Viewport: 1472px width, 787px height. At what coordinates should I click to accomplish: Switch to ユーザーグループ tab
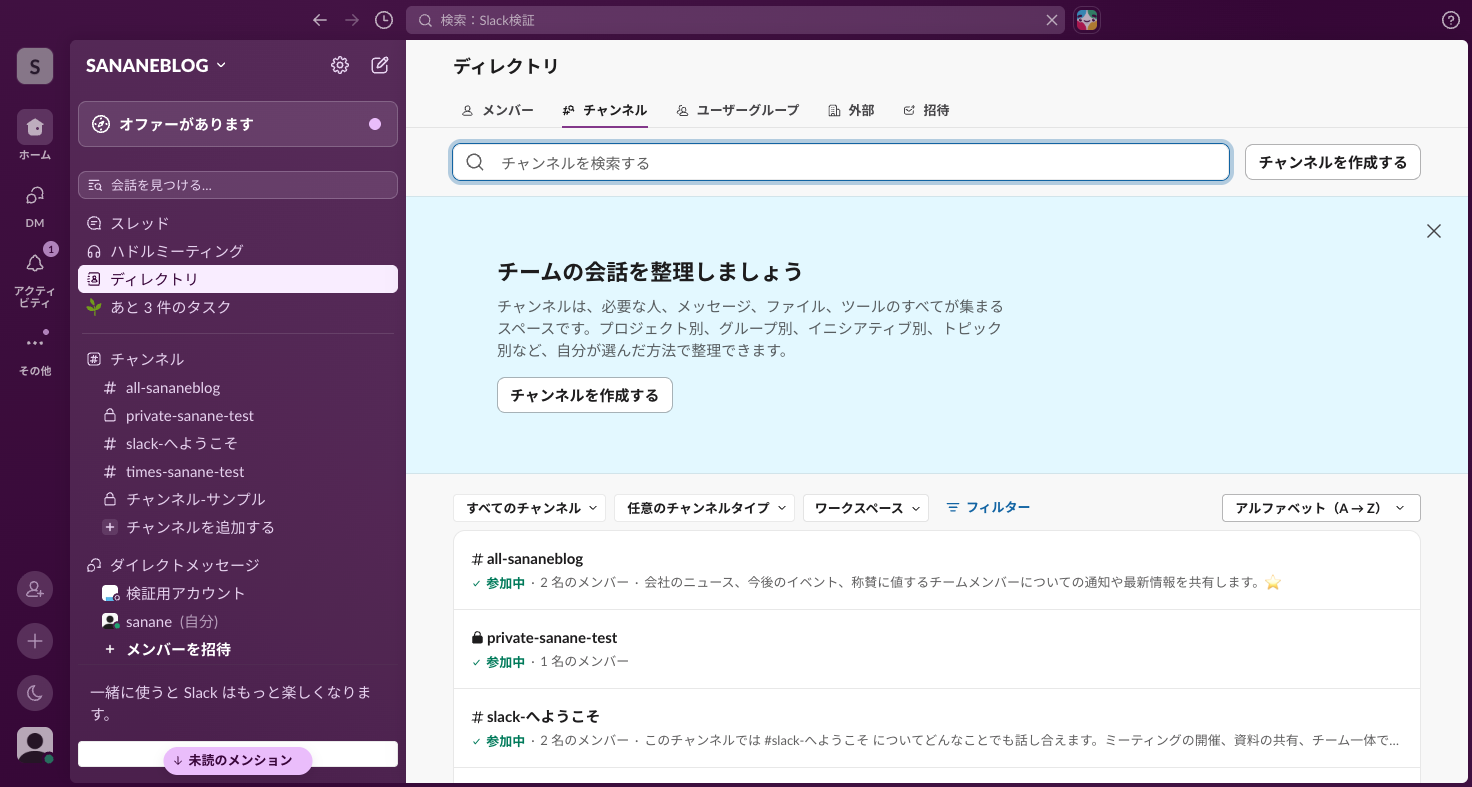pos(738,110)
